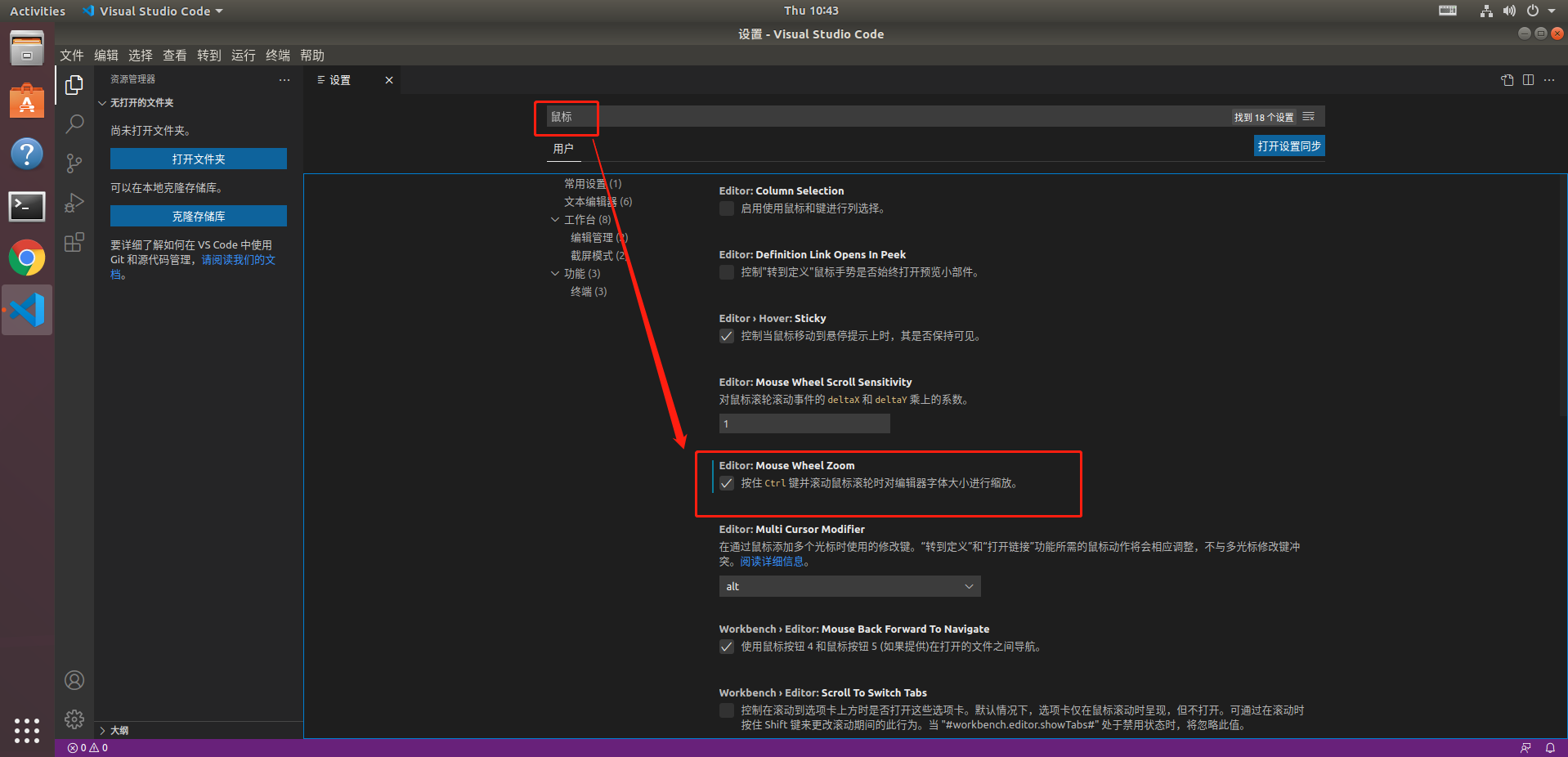This screenshot has height=757, width=1568.
Task: Open Visual Studio Code app menu in top bar
Action: 153,11
